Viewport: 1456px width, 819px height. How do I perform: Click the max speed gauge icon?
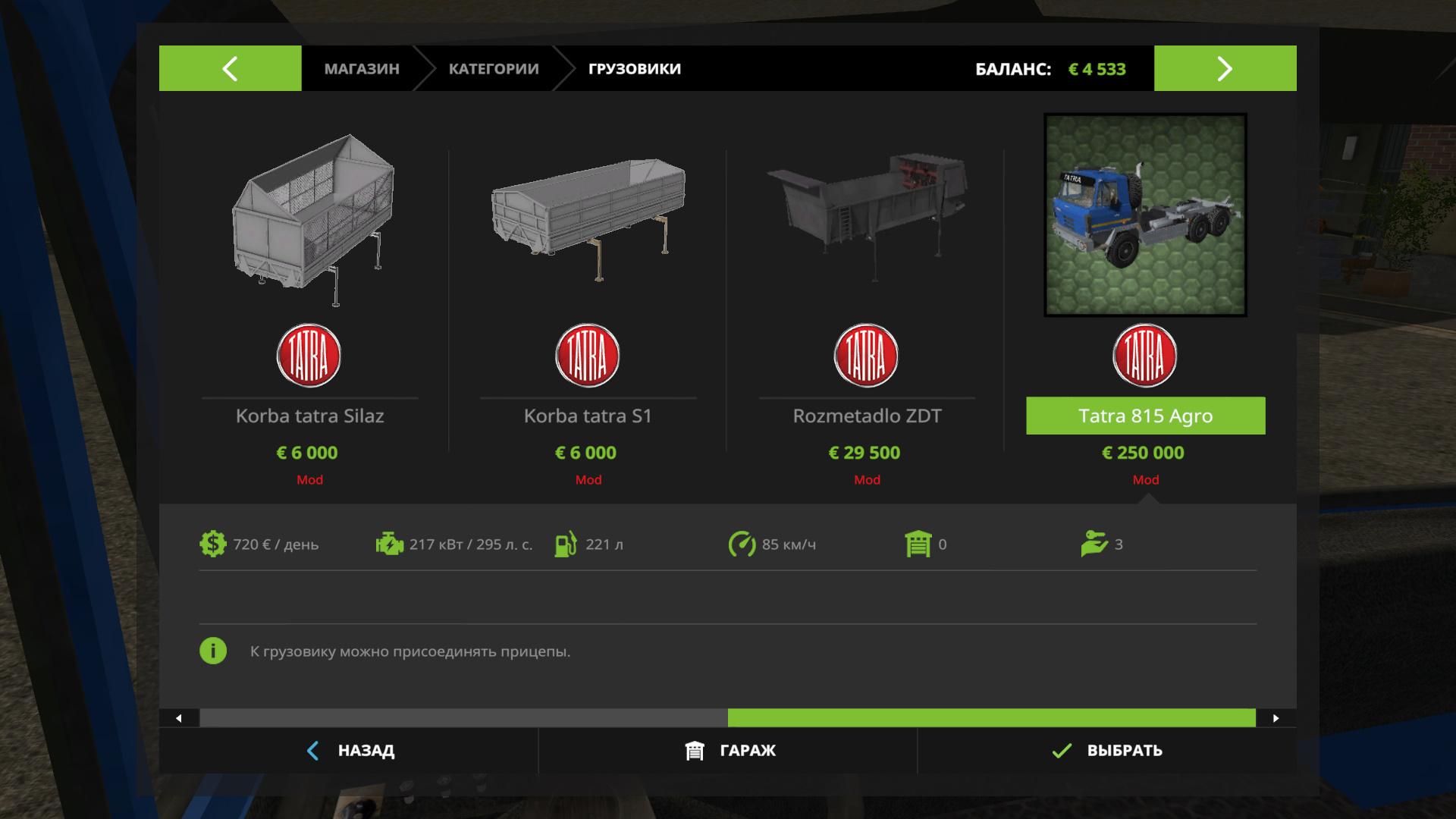pyautogui.click(x=742, y=544)
